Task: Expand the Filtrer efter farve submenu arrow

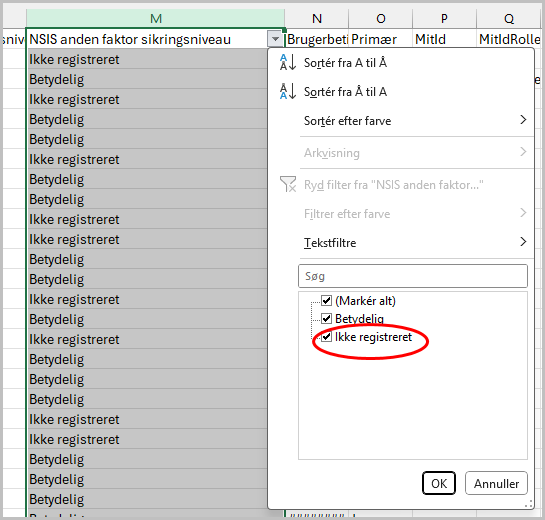Action: 523,213
